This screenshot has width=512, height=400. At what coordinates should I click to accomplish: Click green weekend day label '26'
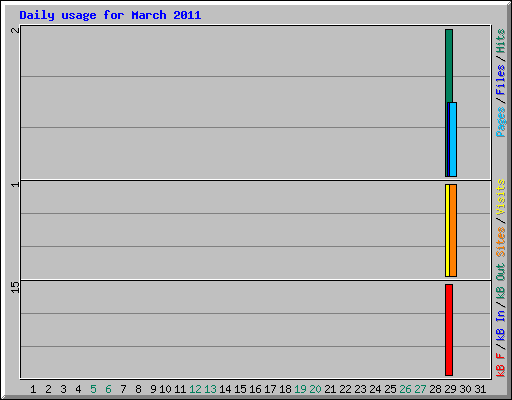tap(405, 389)
